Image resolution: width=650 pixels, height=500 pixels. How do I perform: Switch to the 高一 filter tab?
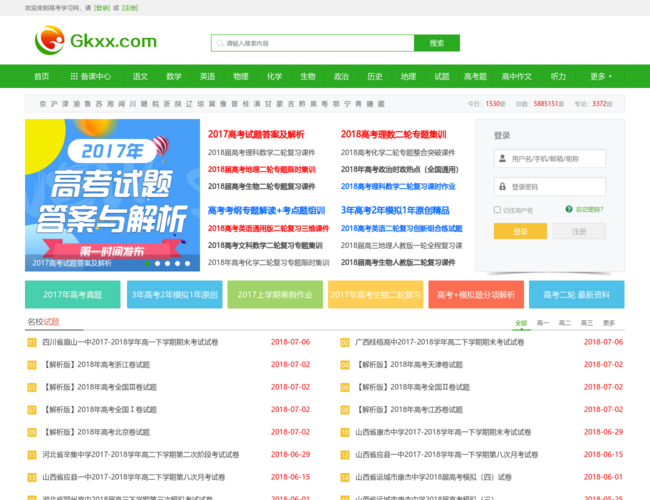[x=543, y=323]
